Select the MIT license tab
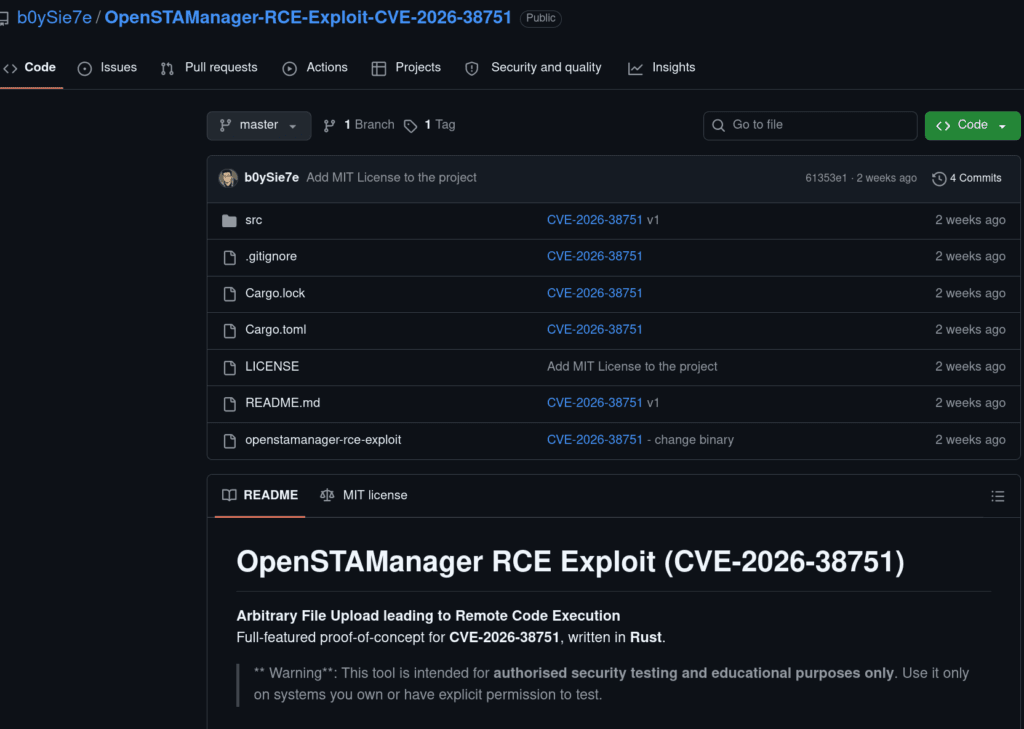Image resolution: width=1024 pixels, height=729 pixels. (364, 495)
